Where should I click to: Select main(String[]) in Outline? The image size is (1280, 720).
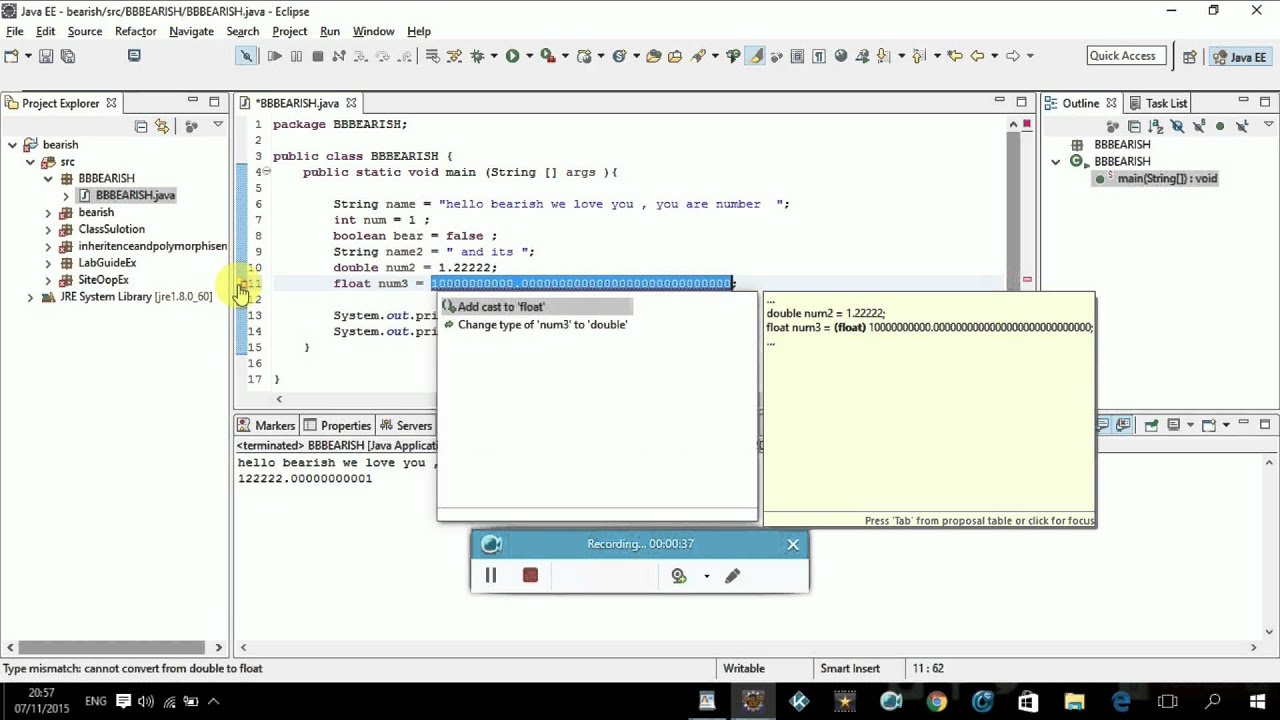[1167, 179]
